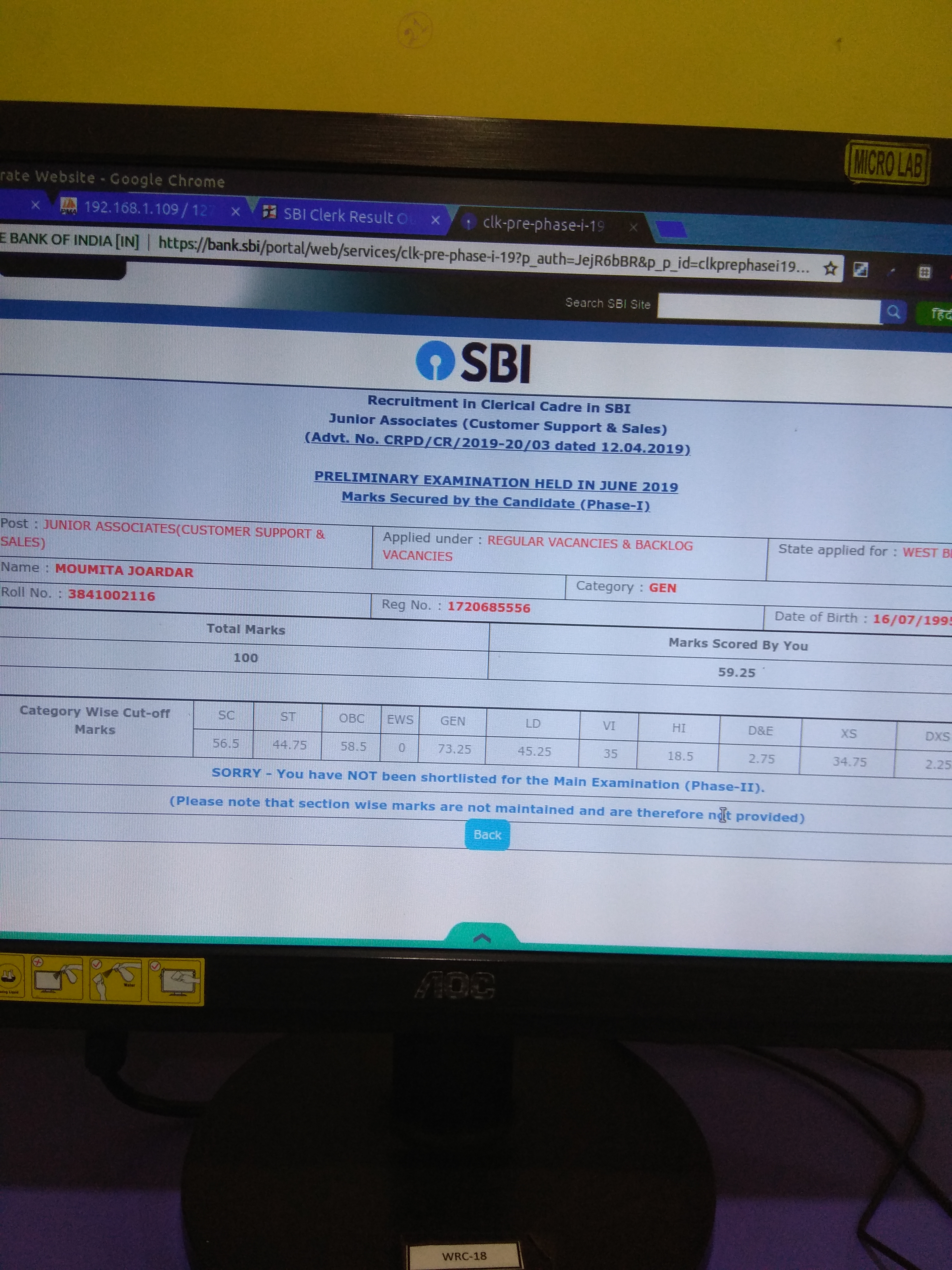Close the 192.168.1.109 tab
The image size is (952, 1270).
click(235, 211)
